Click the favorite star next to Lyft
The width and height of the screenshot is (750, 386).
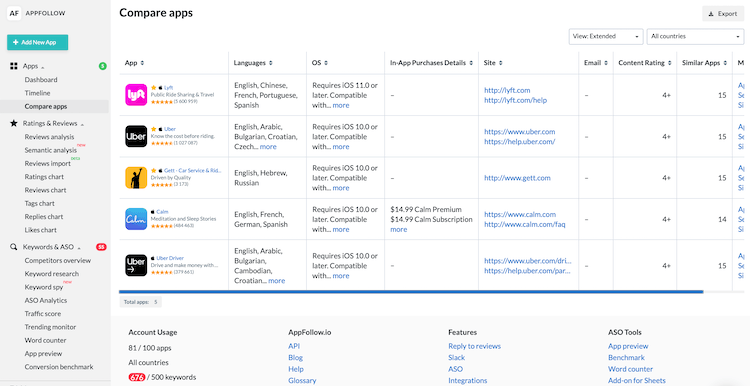tap(154, 88)
